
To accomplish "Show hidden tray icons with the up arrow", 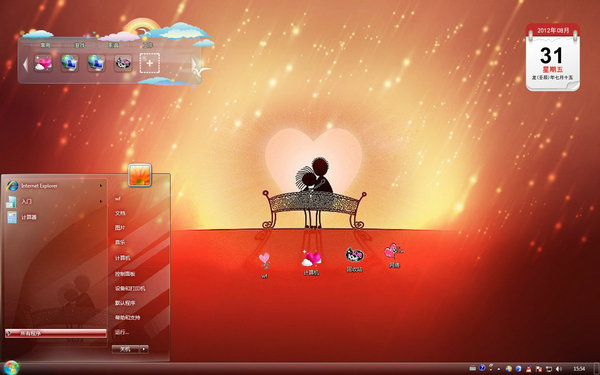I will (x=499, y=369).
